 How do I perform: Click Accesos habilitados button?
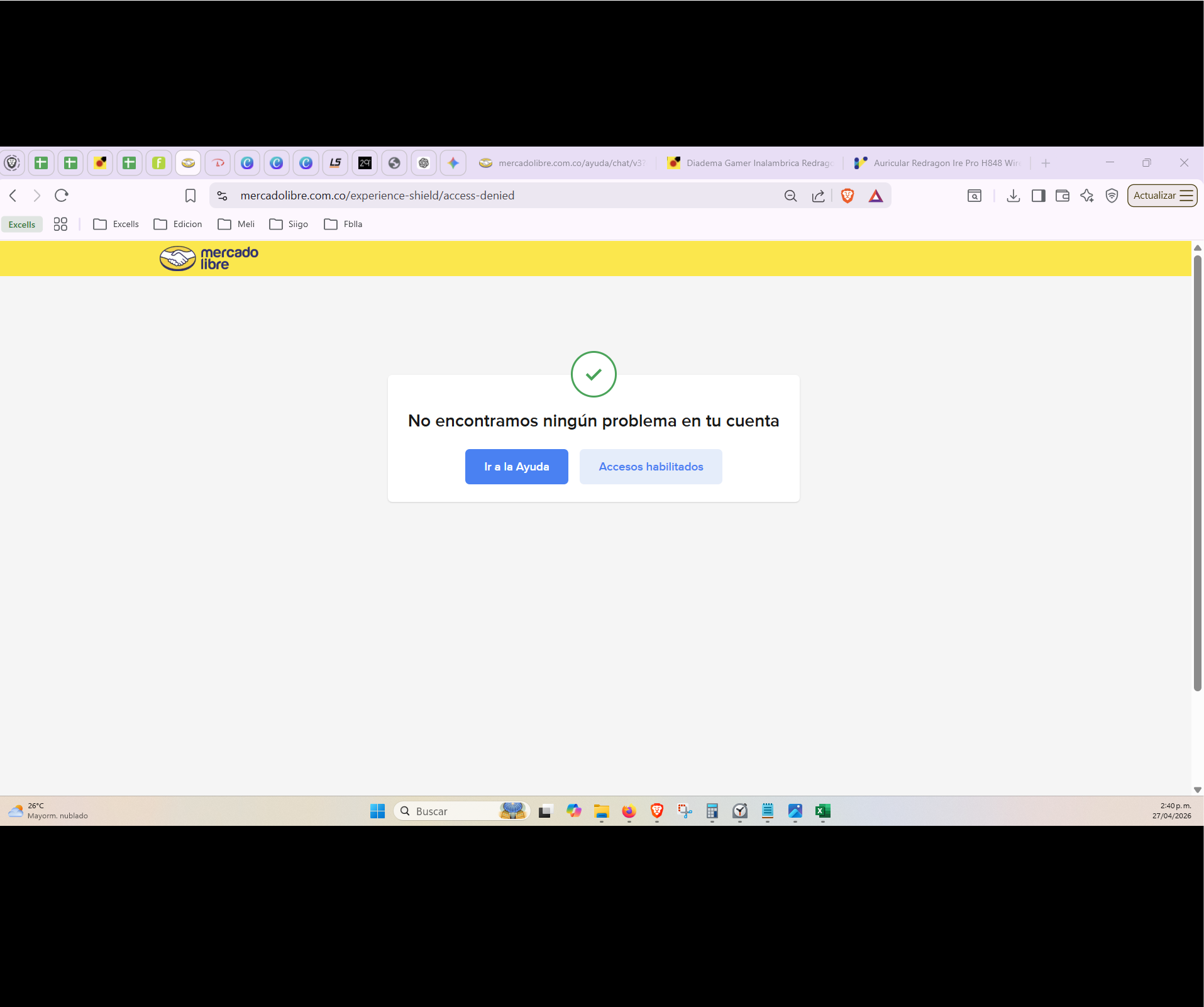[x=651, y=467]
